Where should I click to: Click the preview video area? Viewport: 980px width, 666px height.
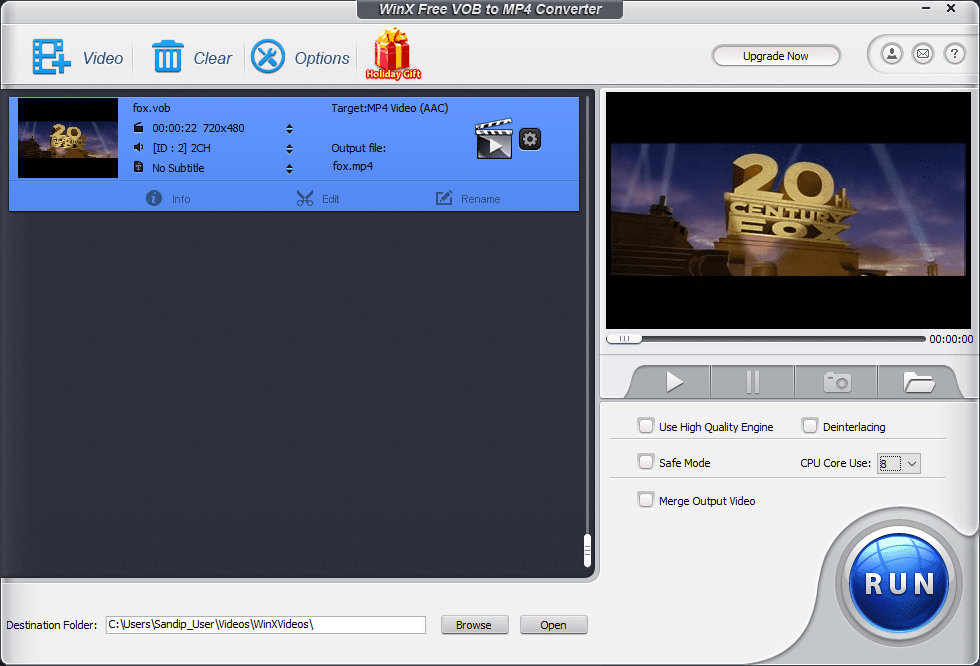[x=788, y=210]
